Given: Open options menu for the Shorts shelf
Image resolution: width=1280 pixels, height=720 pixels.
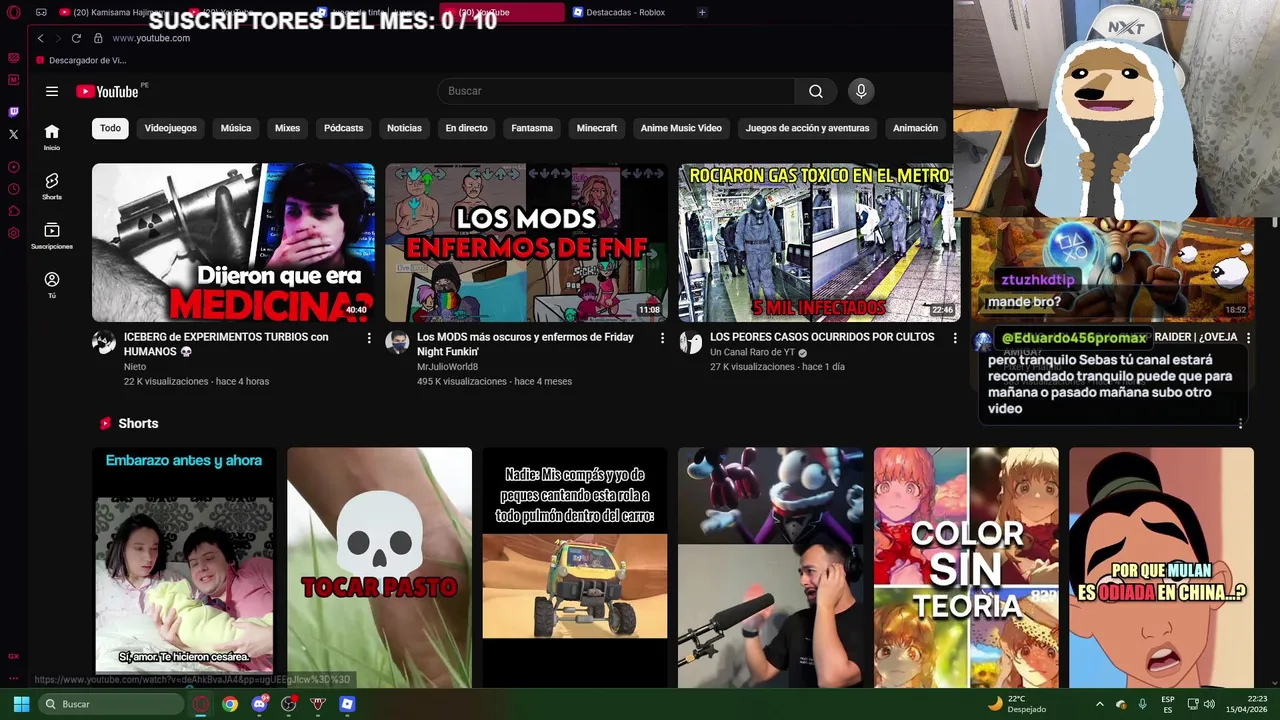Looking at the screenshot, I should [x=1241, y=424].
